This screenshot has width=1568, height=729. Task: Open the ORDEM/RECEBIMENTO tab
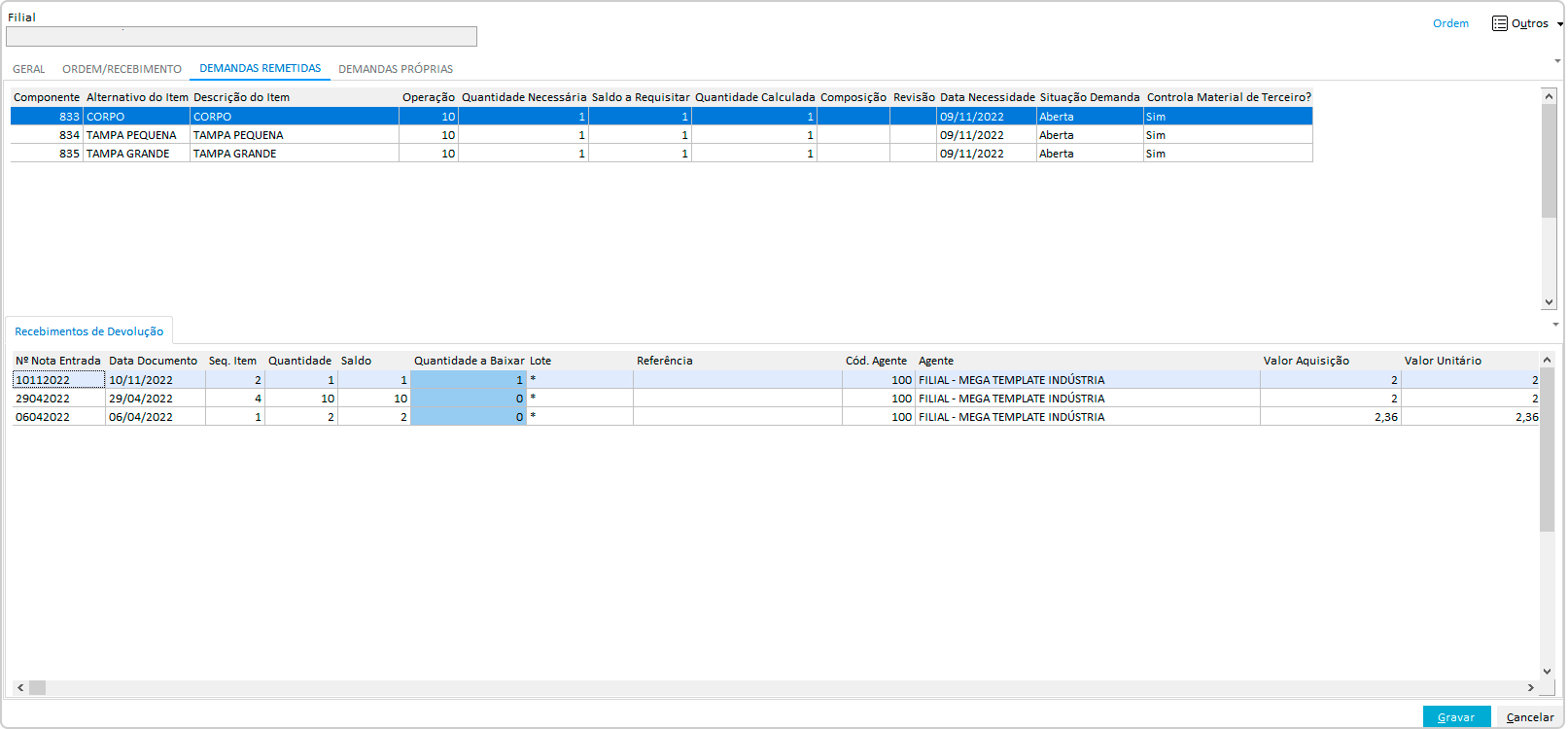122,69
